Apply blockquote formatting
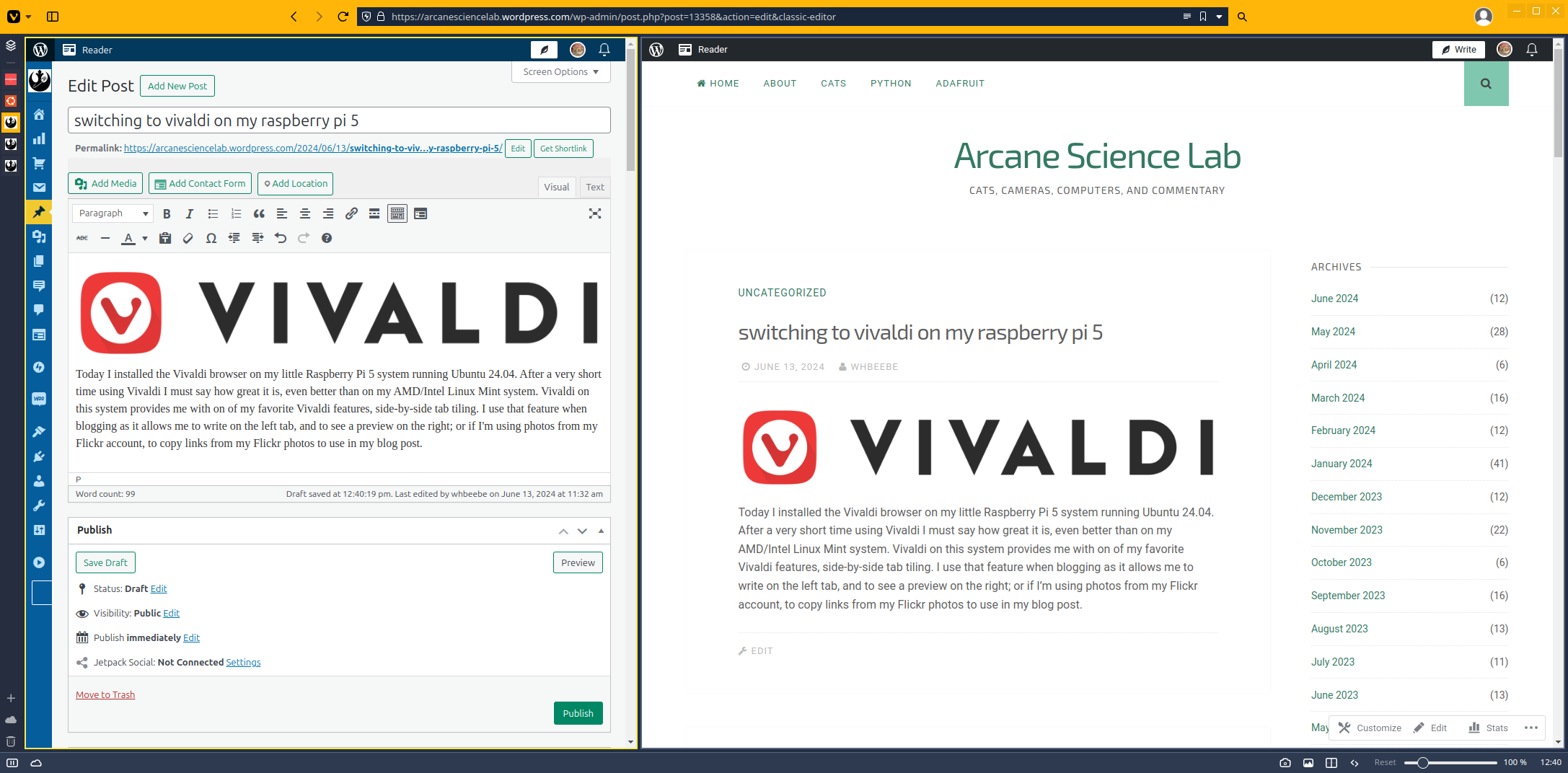Screen dimensions: 1568x773 tap(259, 213)
